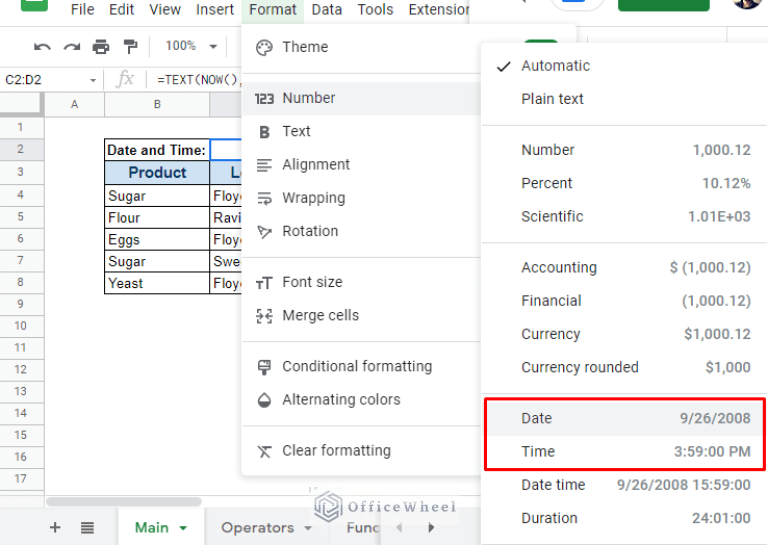Select the Paint format roller icon
The height and width of the screenshot is (545, 768).
pyautogui.click(x=130, y=47)
